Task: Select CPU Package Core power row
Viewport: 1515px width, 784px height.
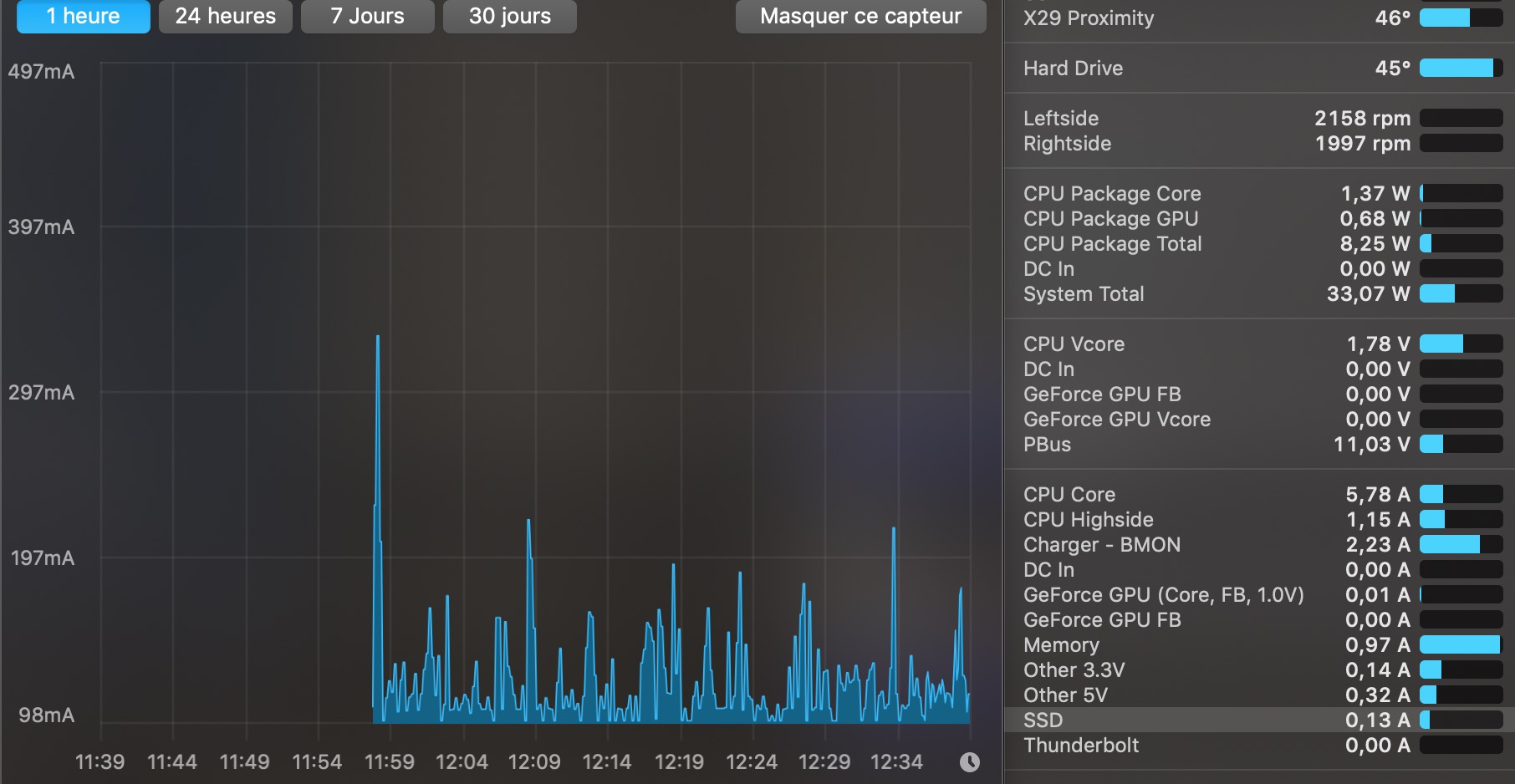Action: (1259, 193)
